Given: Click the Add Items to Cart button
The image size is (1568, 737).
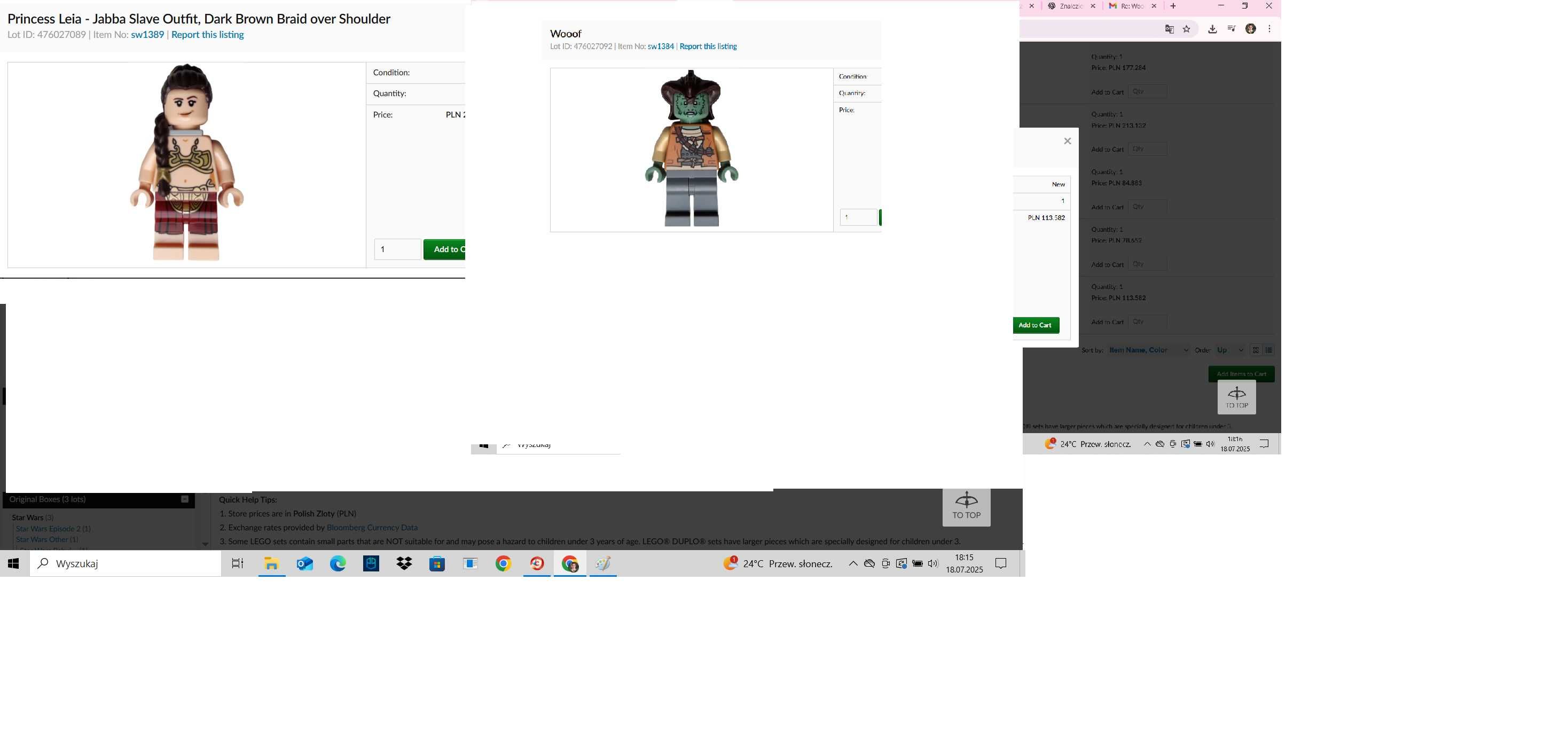Looking at the screenshot, I should tap(1241, 374).
